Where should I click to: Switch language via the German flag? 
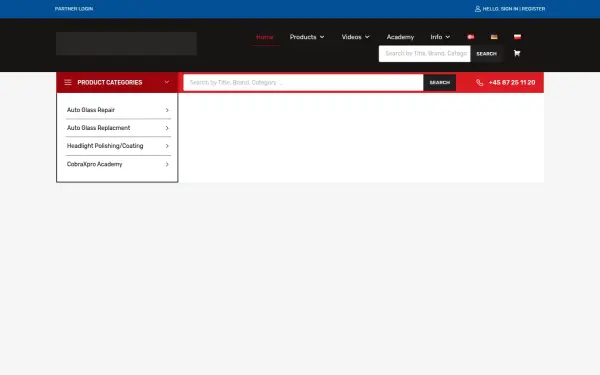pos(494,37)
